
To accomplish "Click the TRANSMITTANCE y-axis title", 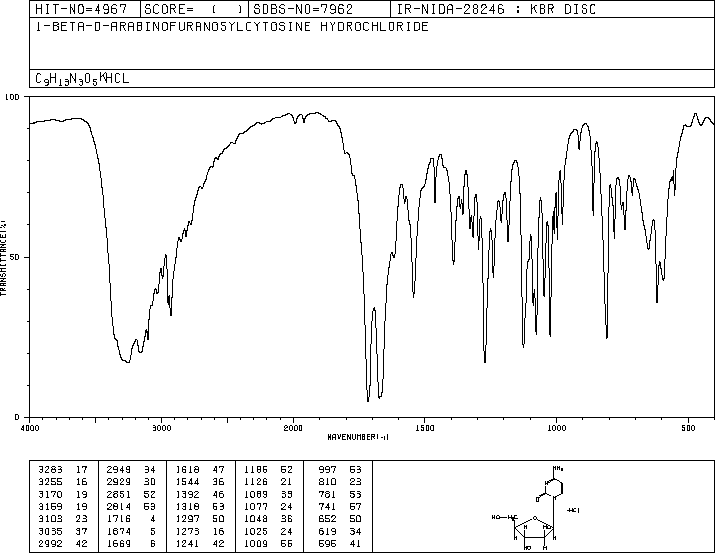I will coord(3,258).
